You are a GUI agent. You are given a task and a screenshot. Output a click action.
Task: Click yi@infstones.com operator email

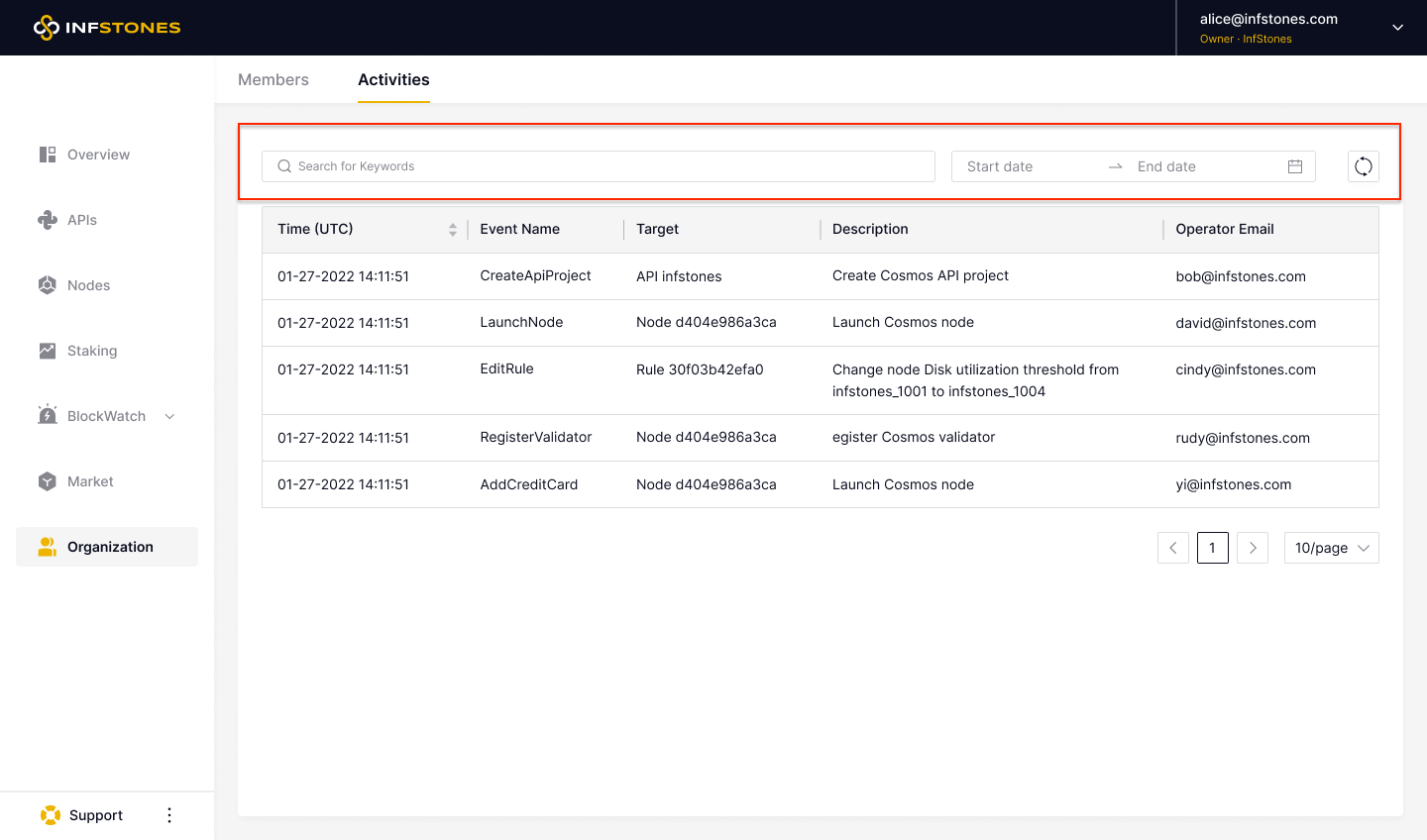(x=1234, y=484)
